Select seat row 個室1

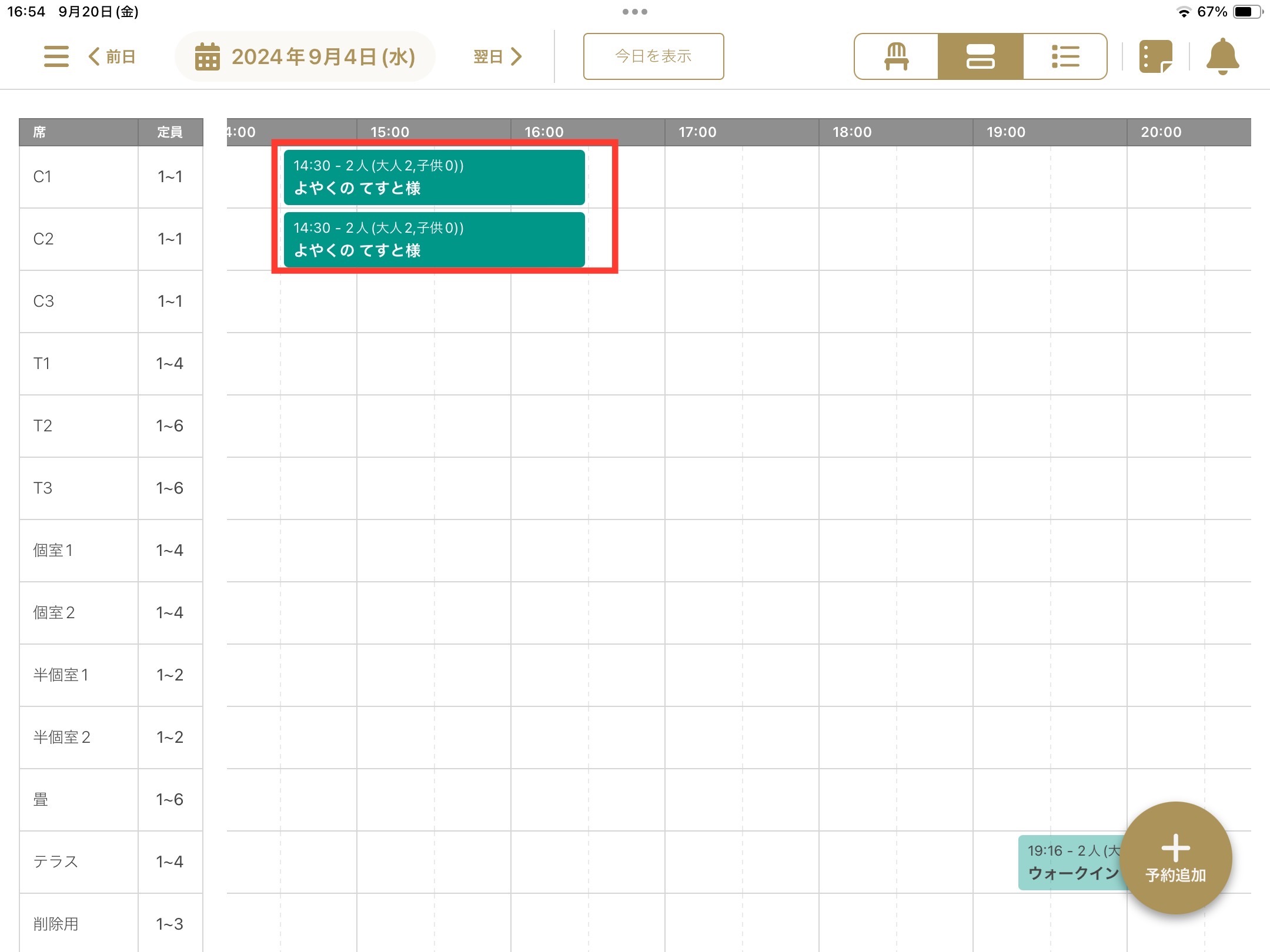79,551
